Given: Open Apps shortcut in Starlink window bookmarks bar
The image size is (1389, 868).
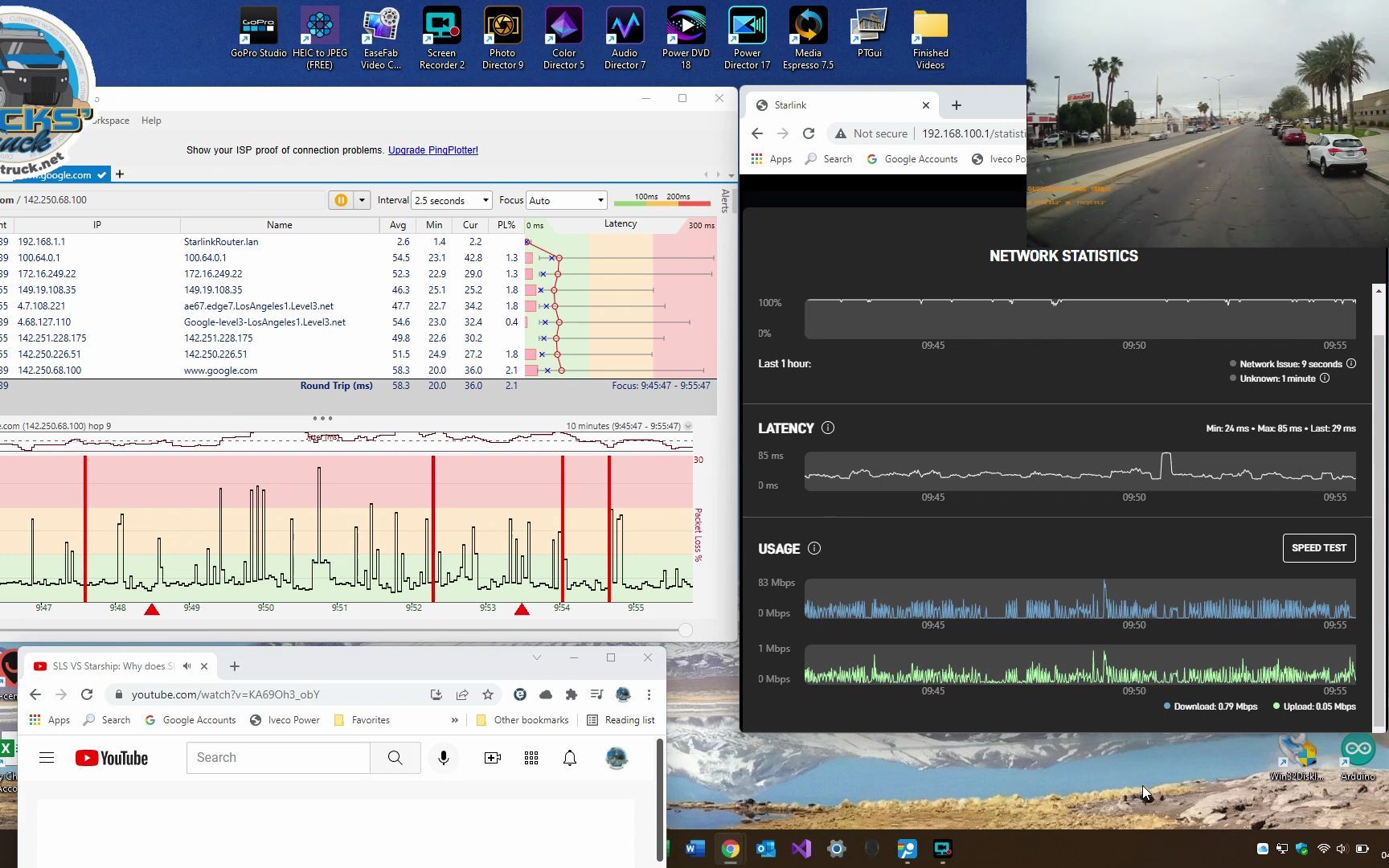Looking at the screenshot, I should [772, 159].
